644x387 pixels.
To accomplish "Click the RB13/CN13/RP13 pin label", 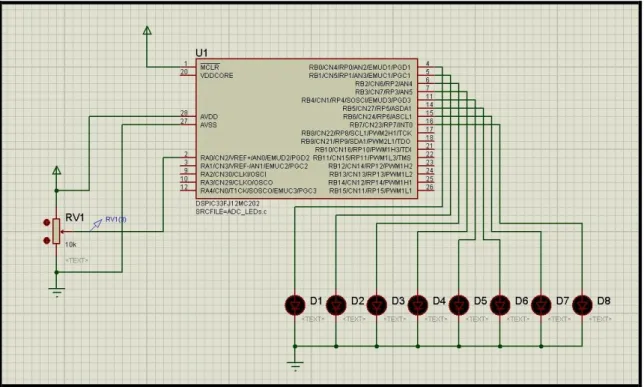I will click(370, 174).
